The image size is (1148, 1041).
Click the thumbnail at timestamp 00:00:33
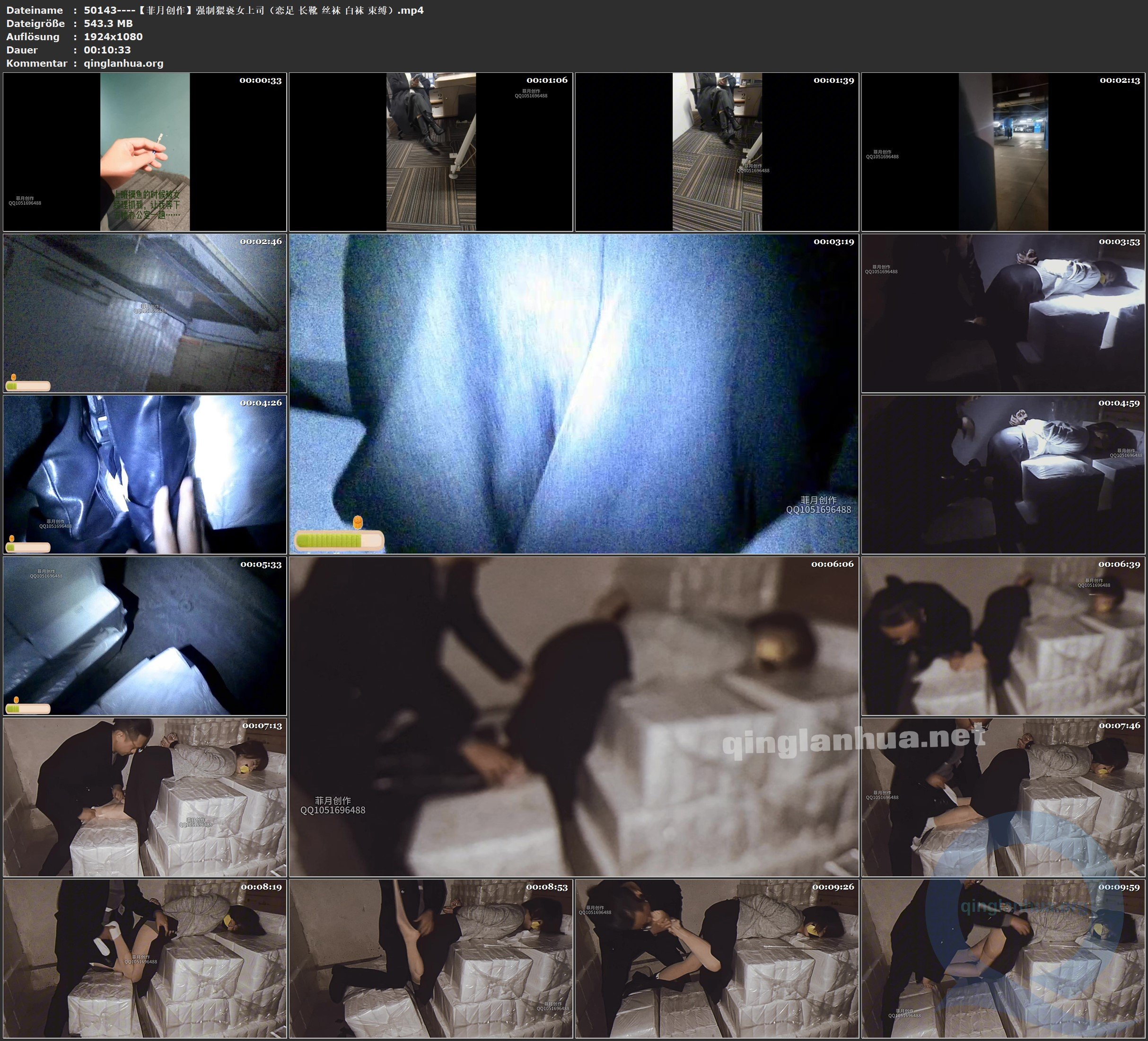click(x=145, y=151)
